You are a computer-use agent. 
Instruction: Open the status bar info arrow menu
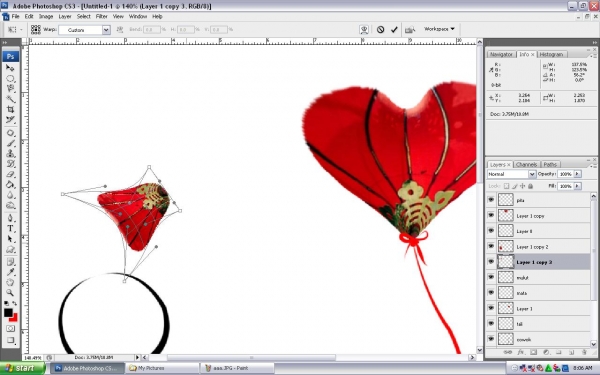coord(137,357)
